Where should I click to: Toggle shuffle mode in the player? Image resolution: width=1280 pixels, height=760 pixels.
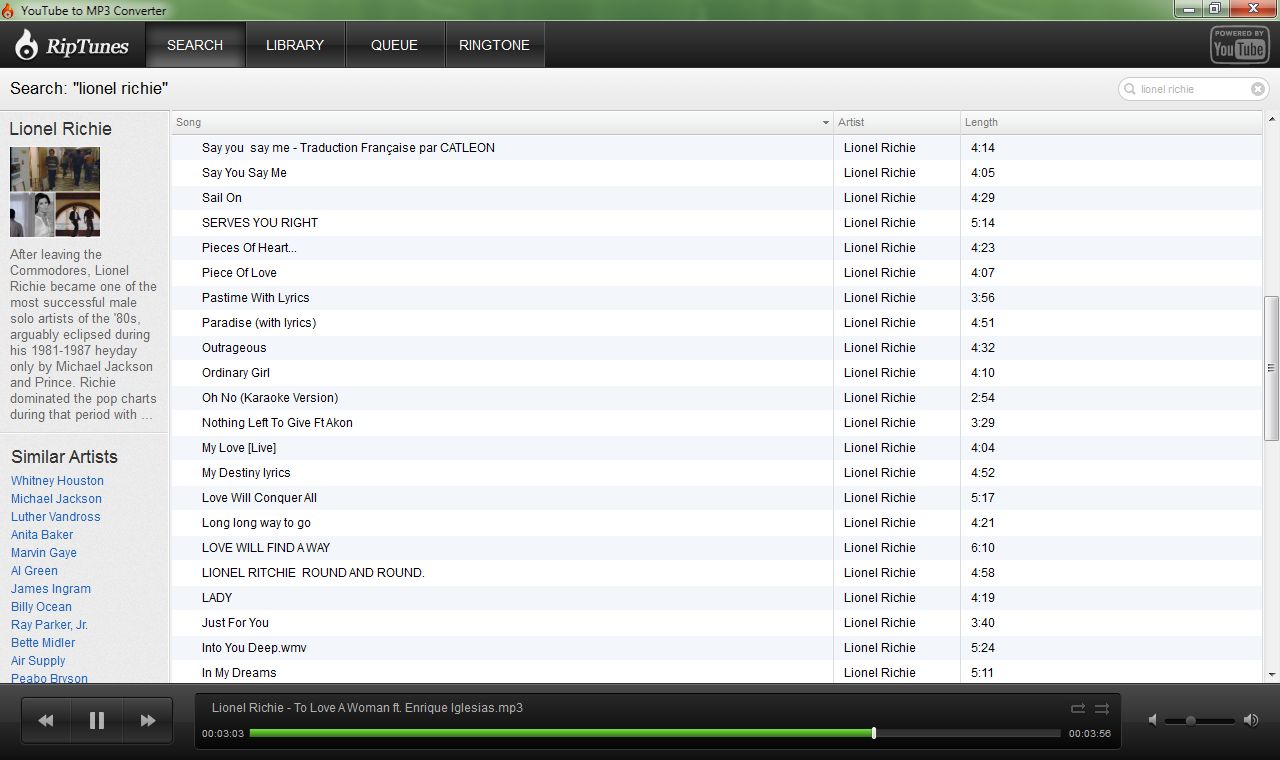point(1102,708)
